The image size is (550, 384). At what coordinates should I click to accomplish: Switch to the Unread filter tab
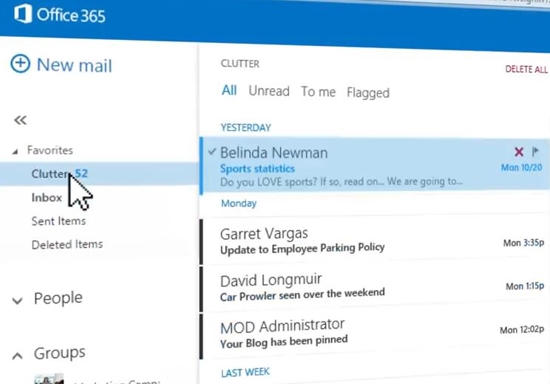click(269, 91)
